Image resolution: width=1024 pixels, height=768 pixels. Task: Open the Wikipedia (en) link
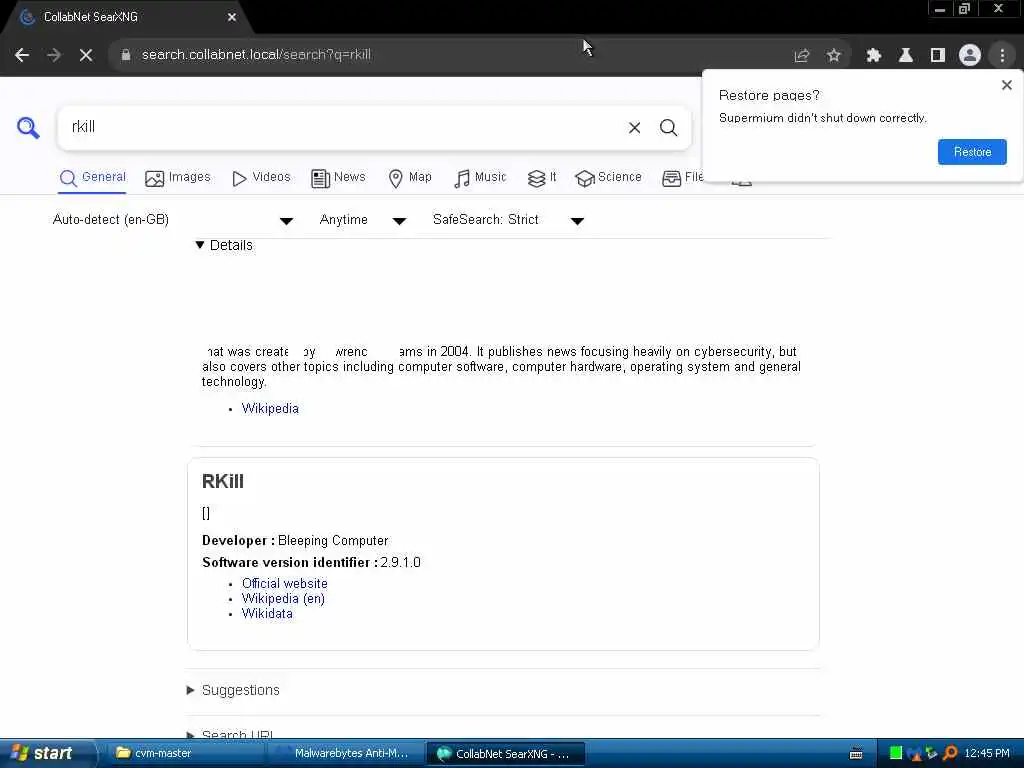(283, 598)
